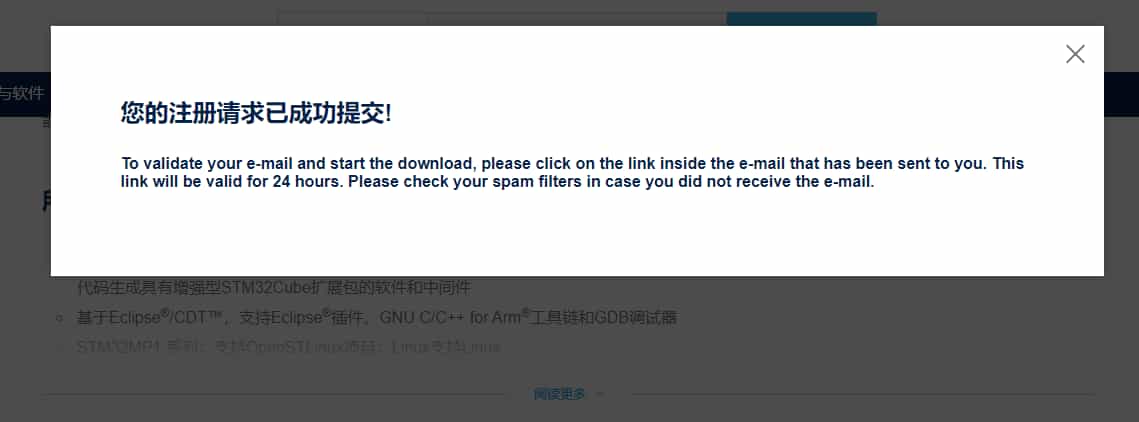Screen dimensions: 1139x422
Task: Click the breadcrumb fragment below 与软件
Action: [46, 124]
